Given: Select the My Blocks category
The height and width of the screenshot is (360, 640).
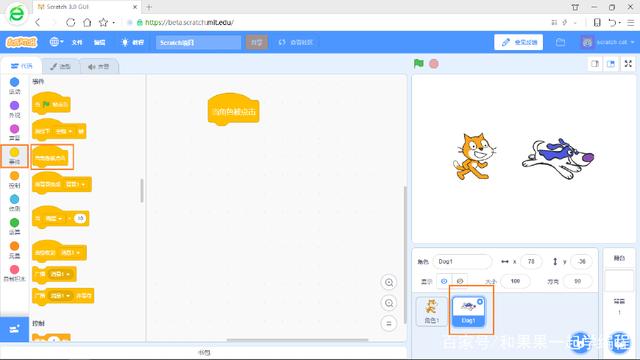Looking at the screenshot, I should pyautogui.click(x=14, y=273).
